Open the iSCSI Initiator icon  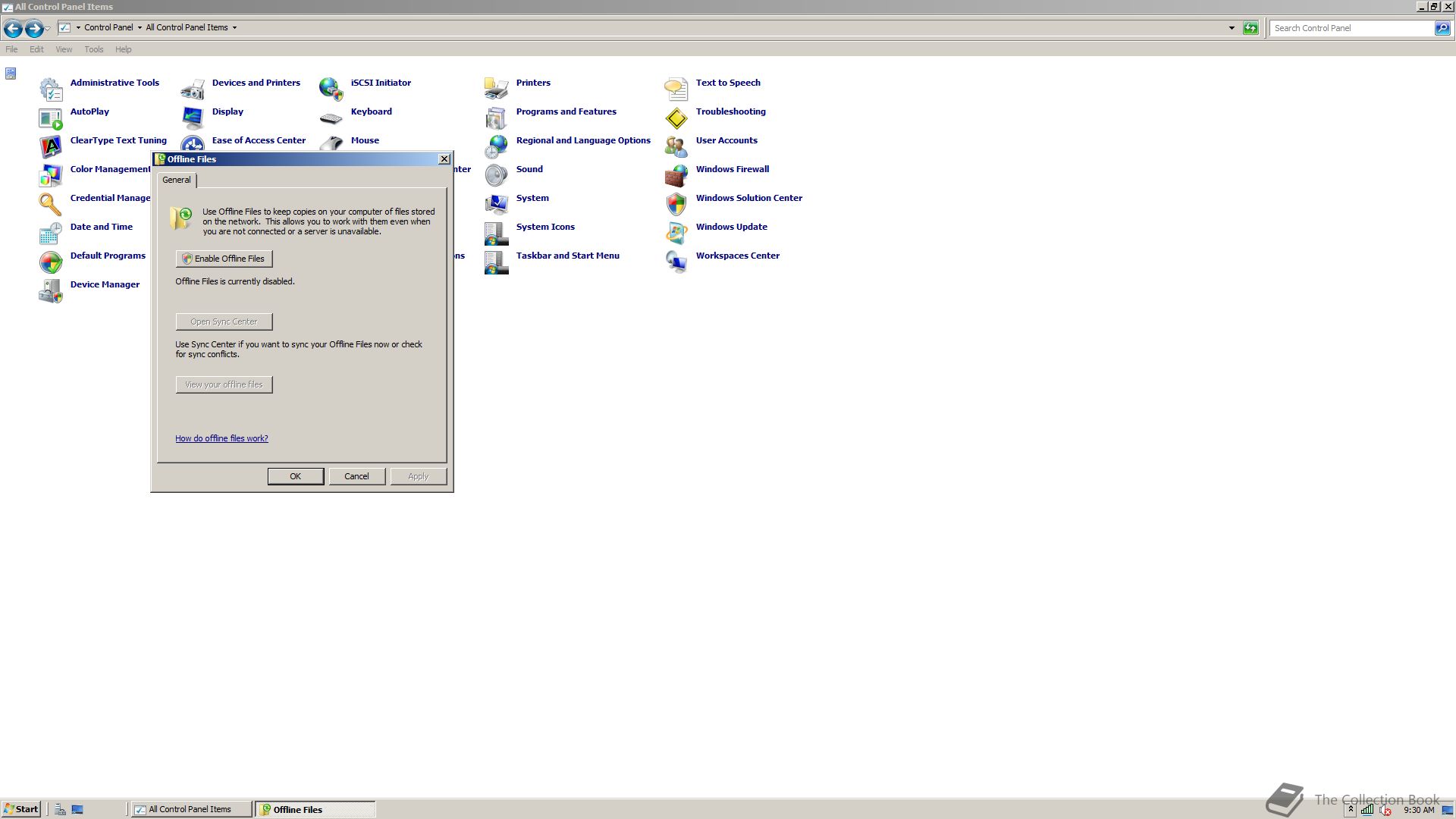pyautogui.click(x=331, y=89)
